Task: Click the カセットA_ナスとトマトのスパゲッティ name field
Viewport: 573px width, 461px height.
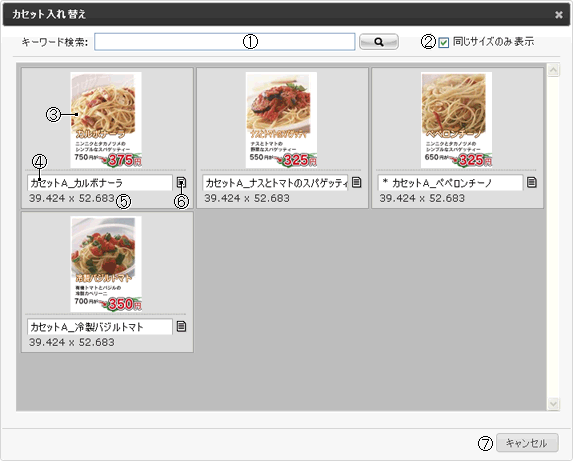Action: tap(275, 183)
